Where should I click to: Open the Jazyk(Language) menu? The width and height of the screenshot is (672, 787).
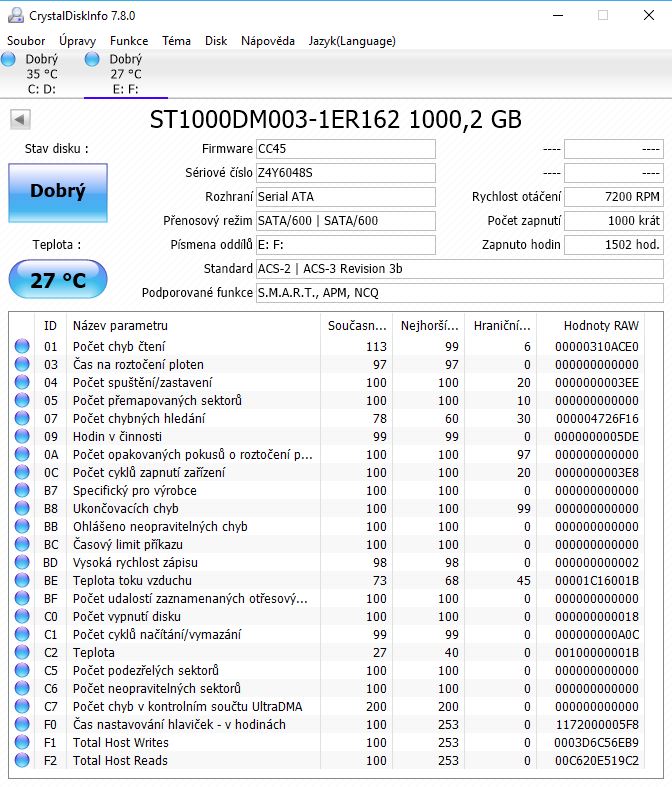352,41
